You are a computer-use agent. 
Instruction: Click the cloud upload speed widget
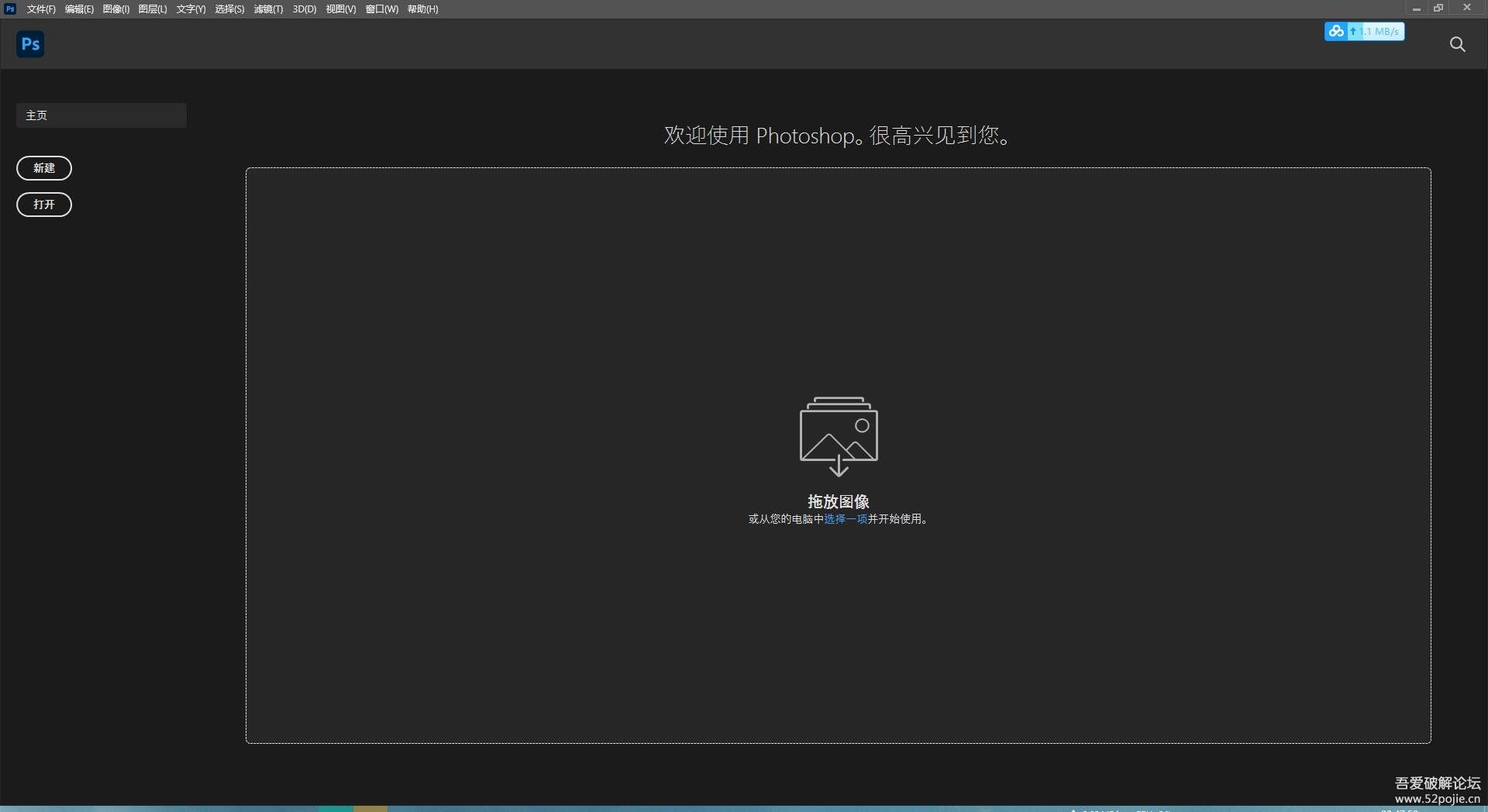pos(1364,32)
